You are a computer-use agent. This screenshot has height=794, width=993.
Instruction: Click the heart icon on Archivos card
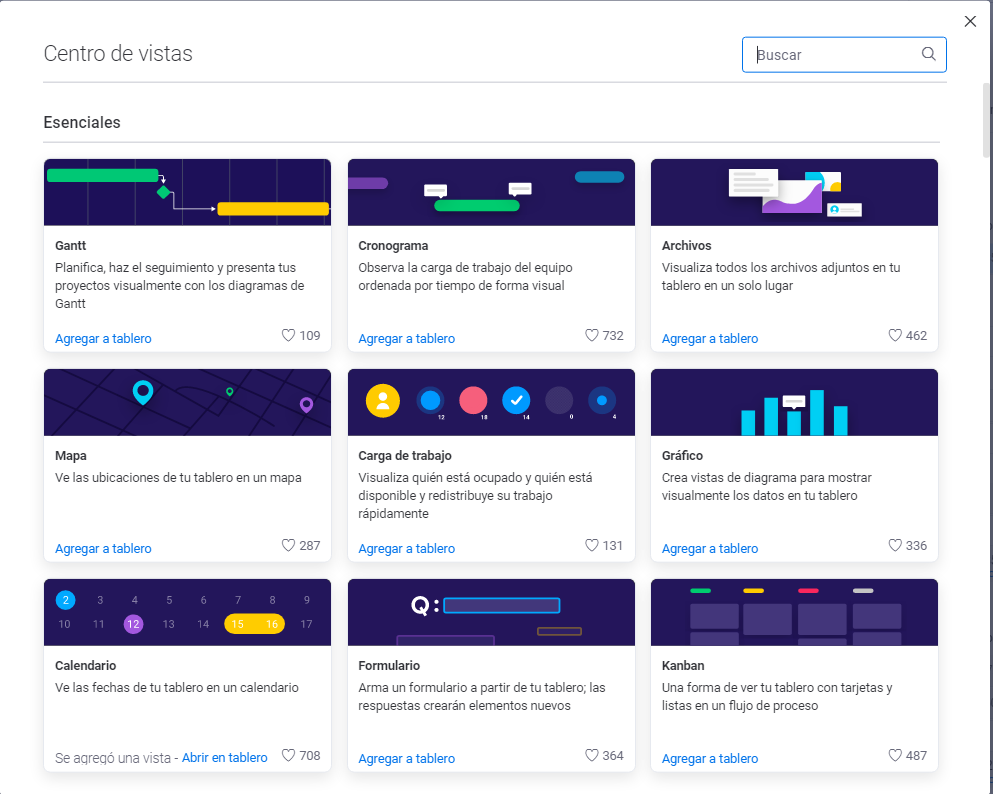click(x=895, y=336)
